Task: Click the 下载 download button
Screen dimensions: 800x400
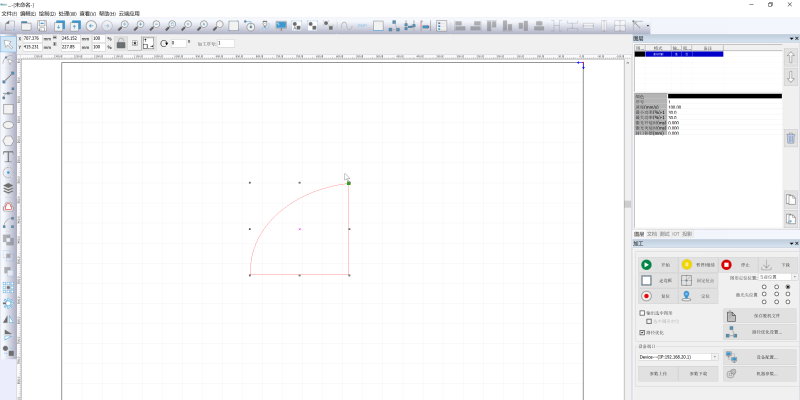Action: (x=778, y=265)
